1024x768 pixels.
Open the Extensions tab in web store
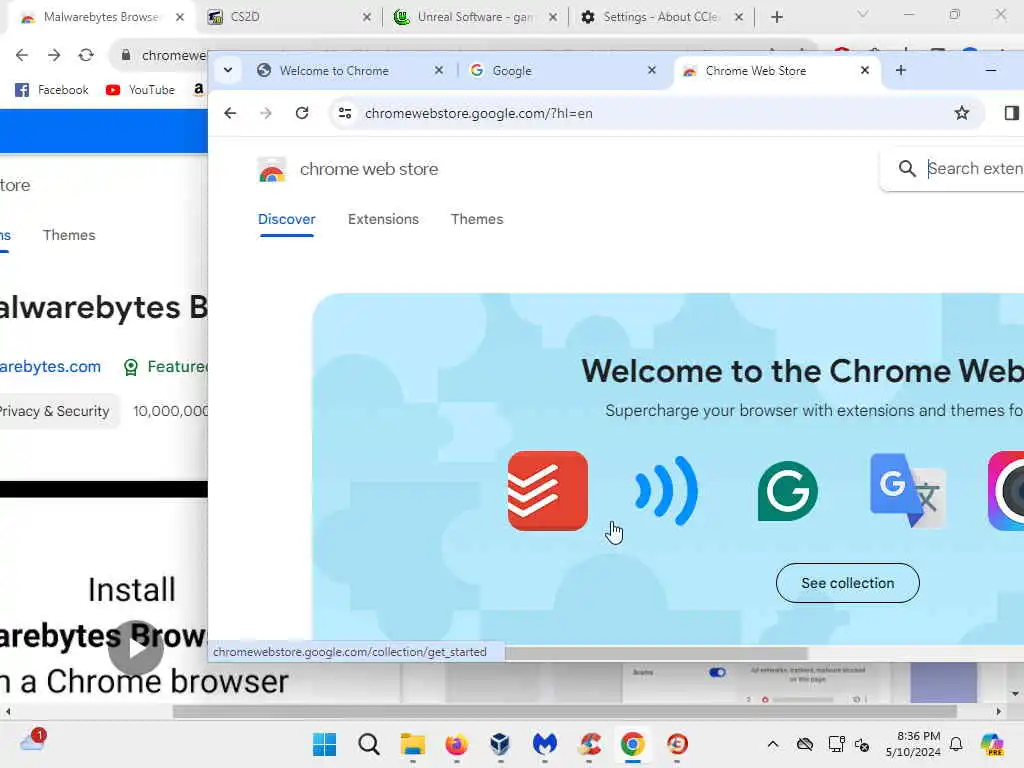coord(383,219)
